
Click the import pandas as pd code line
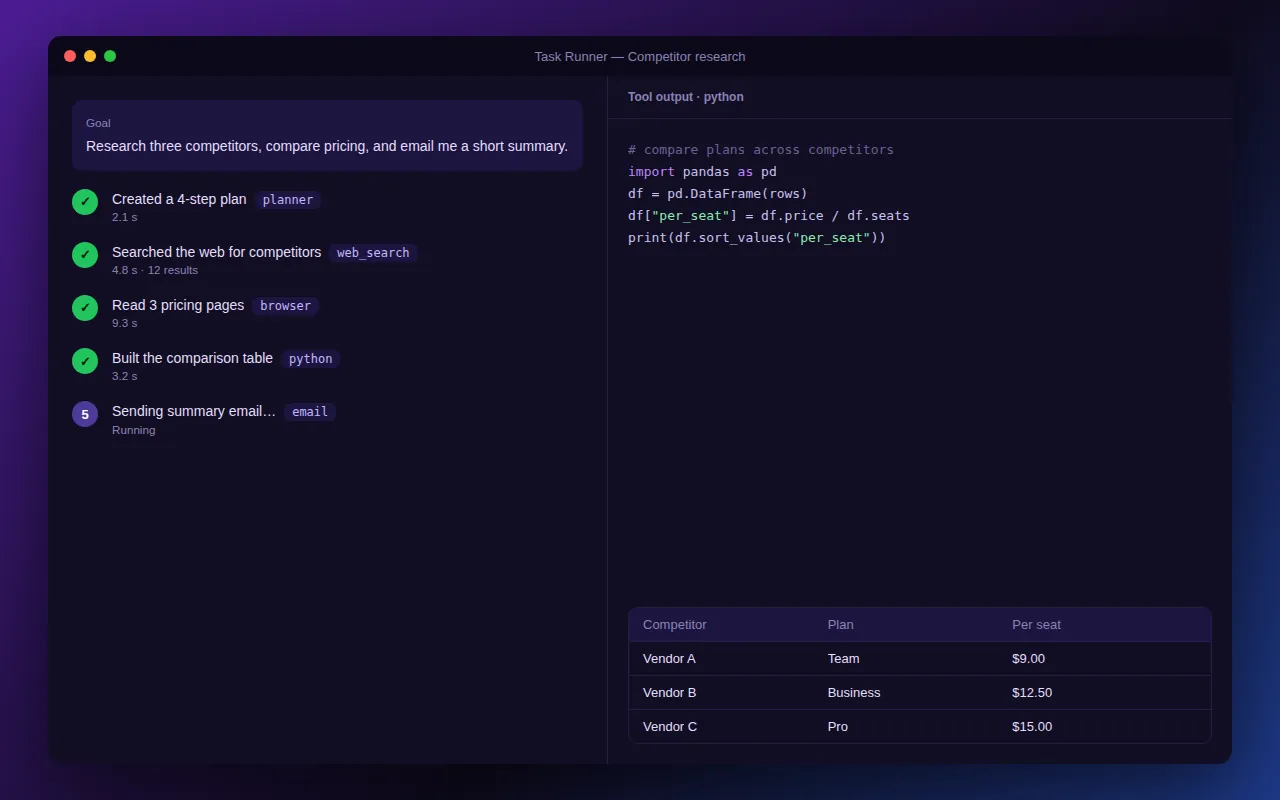coord(702,172)
